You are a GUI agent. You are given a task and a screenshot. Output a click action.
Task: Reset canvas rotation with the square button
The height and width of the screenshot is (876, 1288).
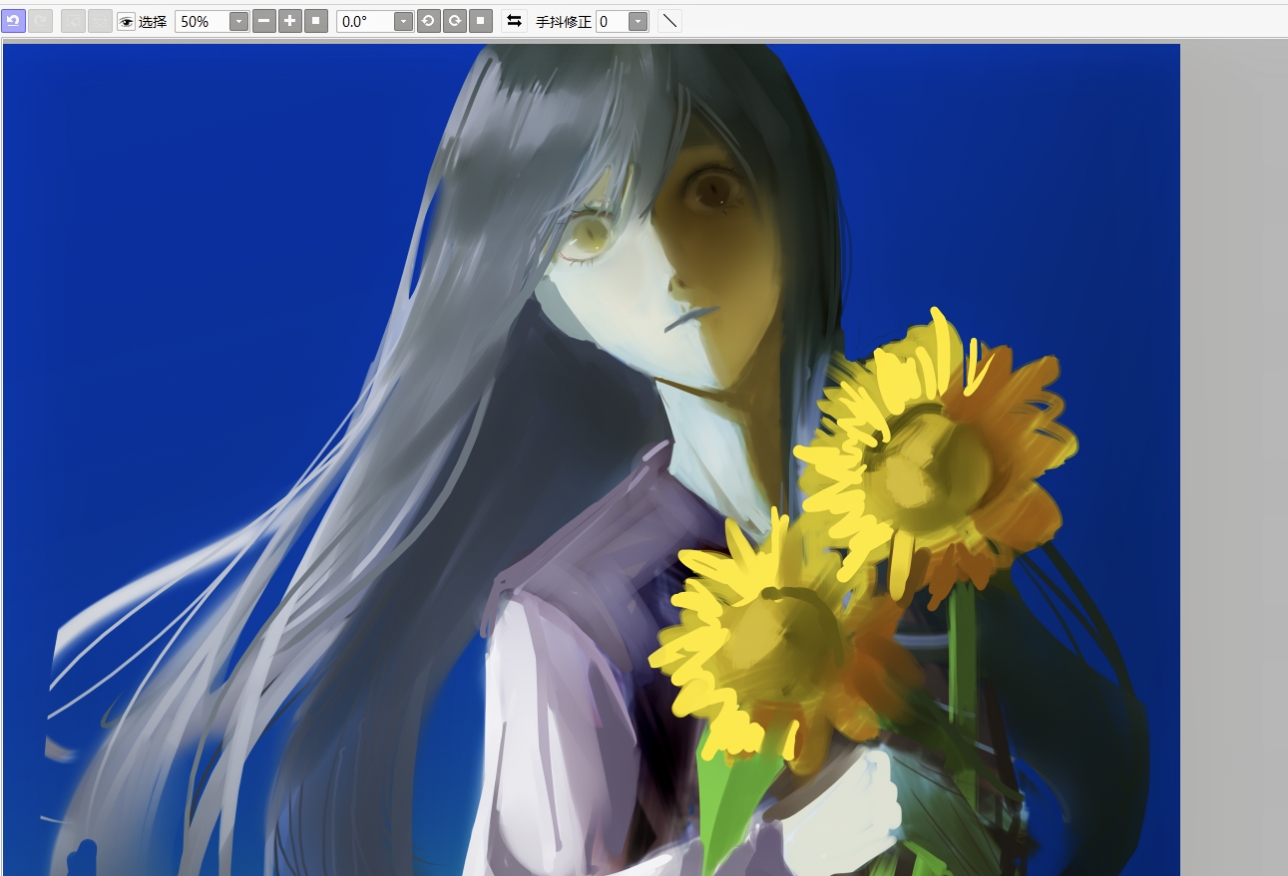[x=480, y=21]
